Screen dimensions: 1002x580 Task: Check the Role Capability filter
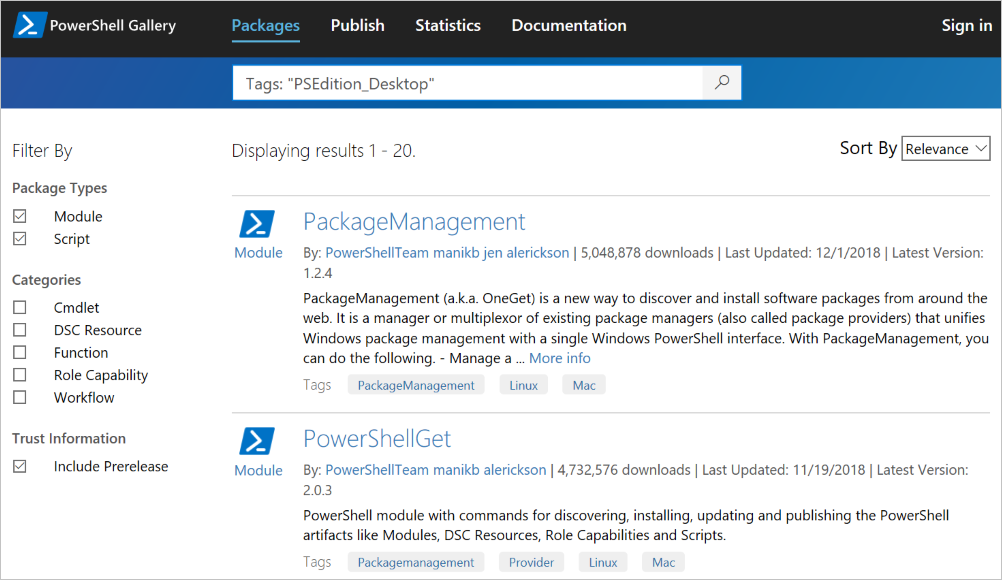20,374
